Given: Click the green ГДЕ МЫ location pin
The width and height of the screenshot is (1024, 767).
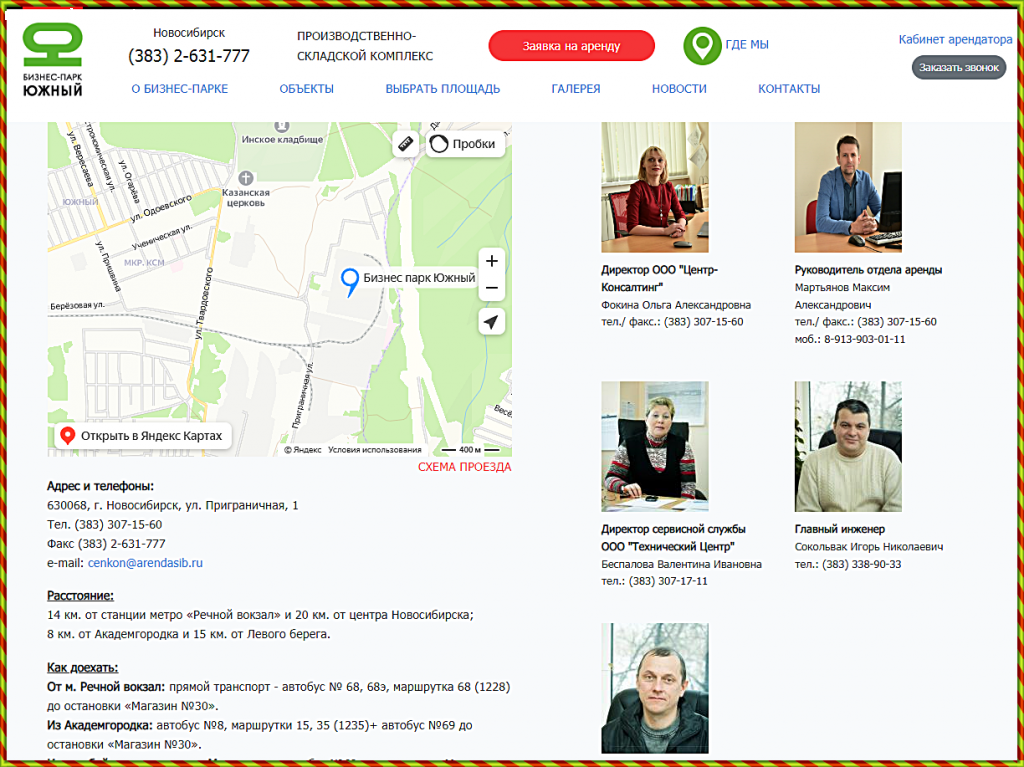Looking at the screenshot, I should click(702, 45).
